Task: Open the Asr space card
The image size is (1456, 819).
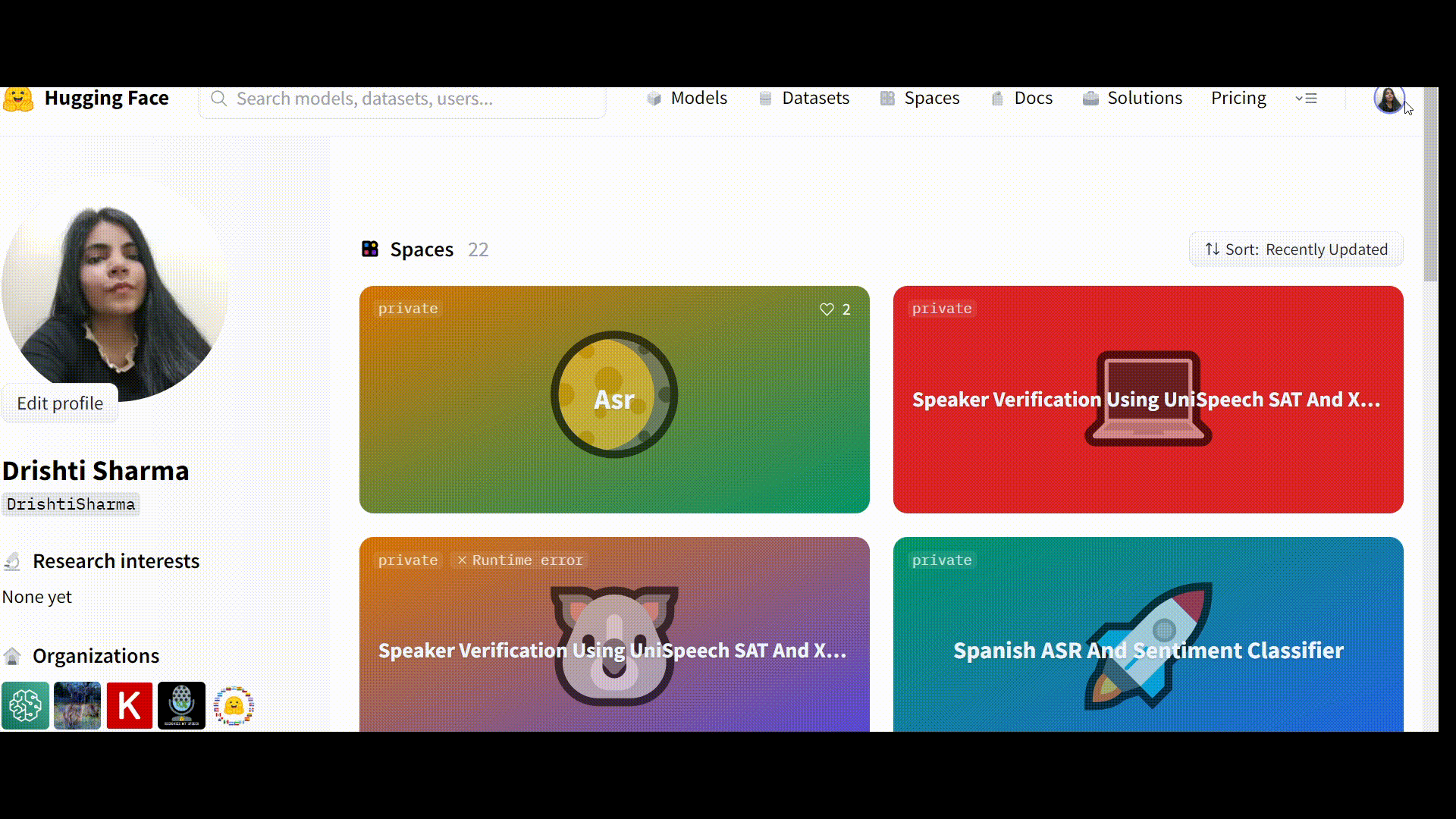Action: coord(614,400)
